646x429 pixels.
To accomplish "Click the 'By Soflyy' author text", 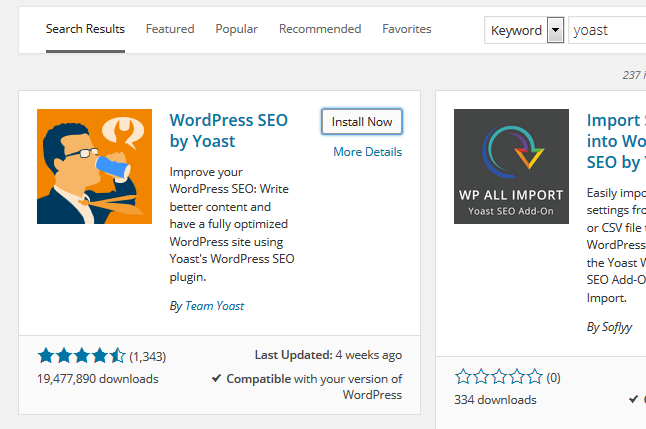I will point(609,327).
